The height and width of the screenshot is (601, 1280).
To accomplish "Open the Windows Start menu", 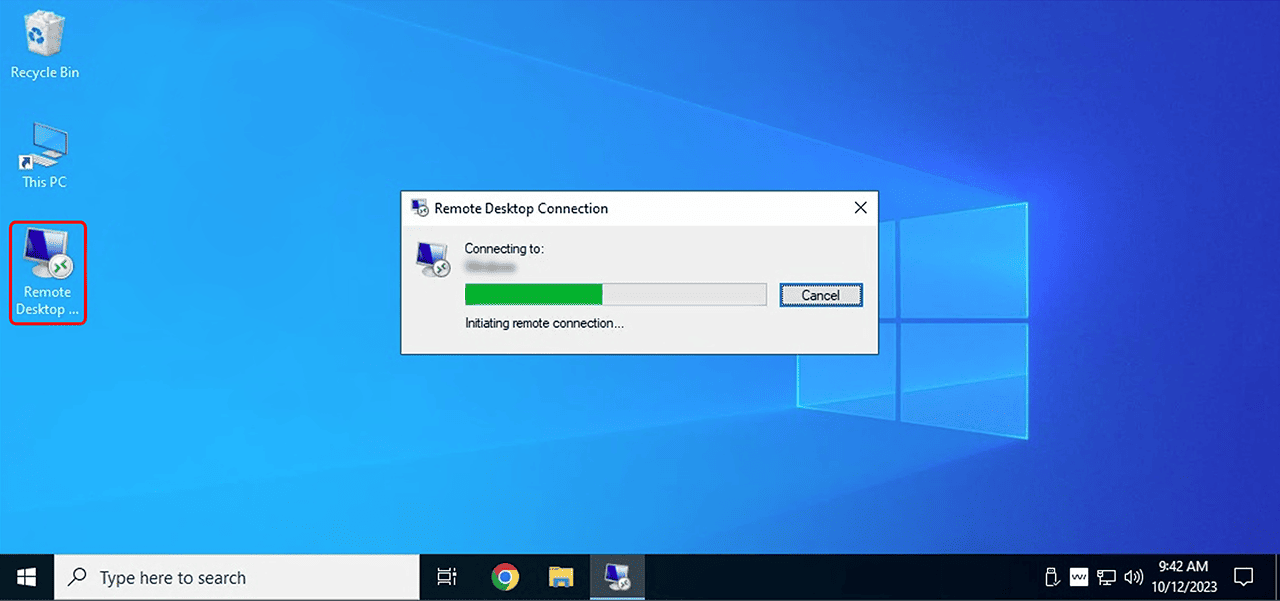I will 27,577.
